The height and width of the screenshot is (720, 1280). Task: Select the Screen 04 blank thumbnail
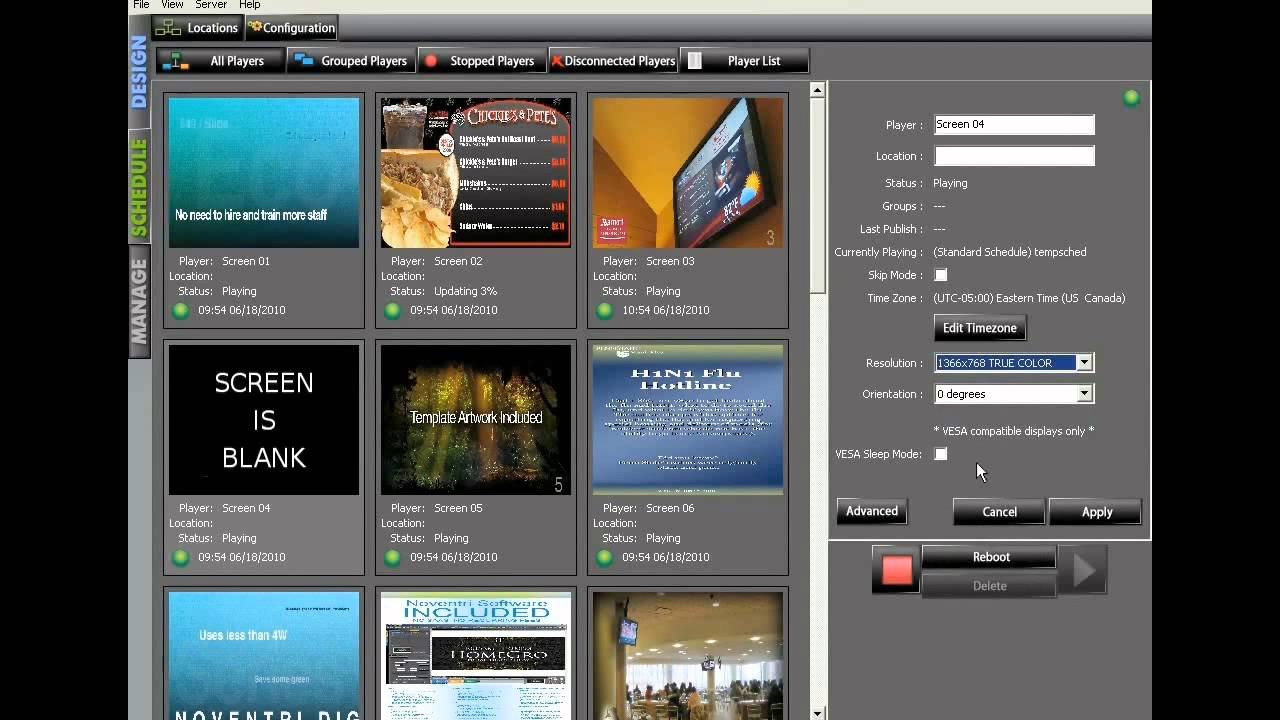[264, 420]
